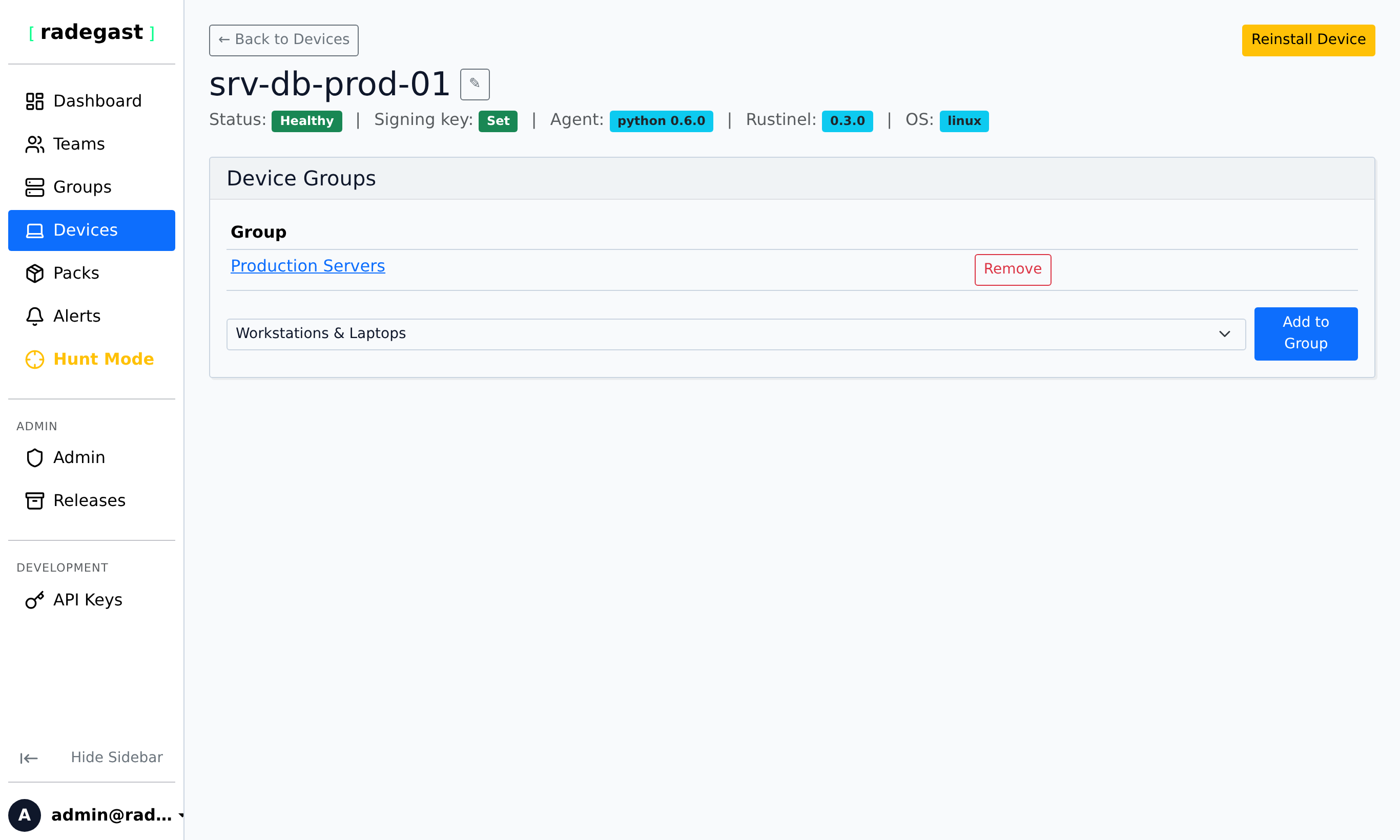Open Hunt Mode

tap(92, 360)
